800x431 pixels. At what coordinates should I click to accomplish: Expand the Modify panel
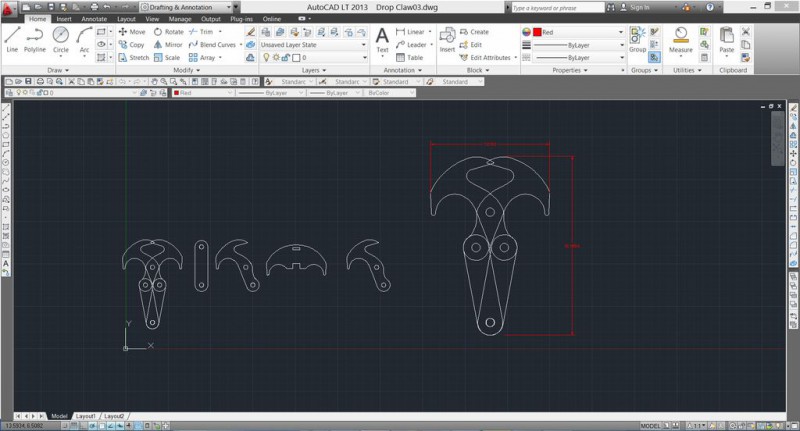186,70
